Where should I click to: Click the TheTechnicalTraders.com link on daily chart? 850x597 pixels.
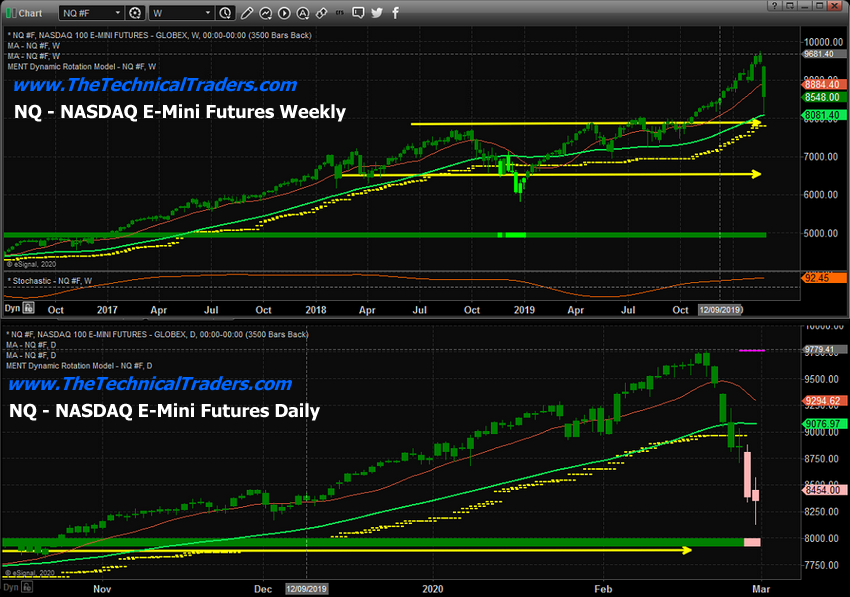click(150, 383)
